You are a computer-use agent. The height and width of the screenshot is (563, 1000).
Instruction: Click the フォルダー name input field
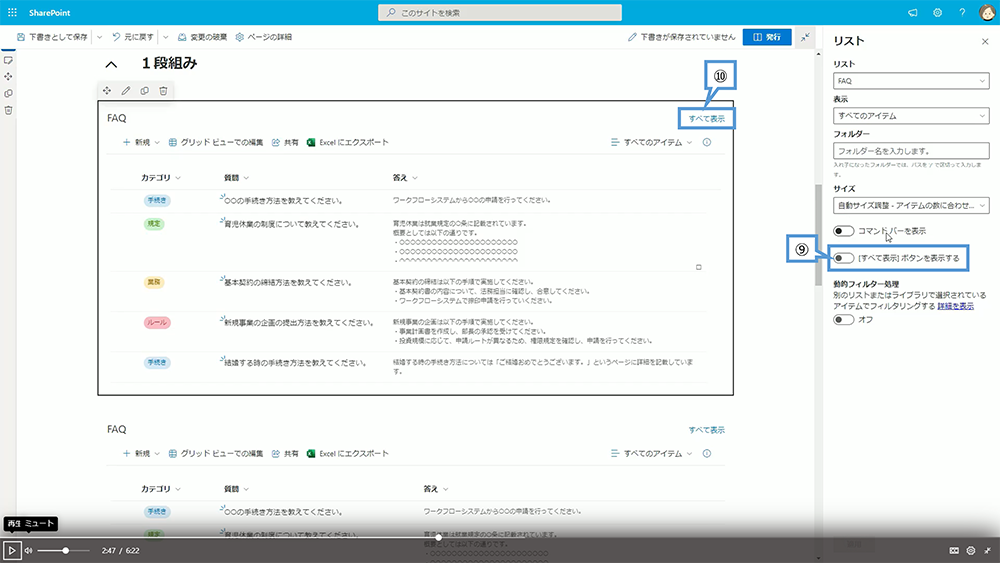911,151
